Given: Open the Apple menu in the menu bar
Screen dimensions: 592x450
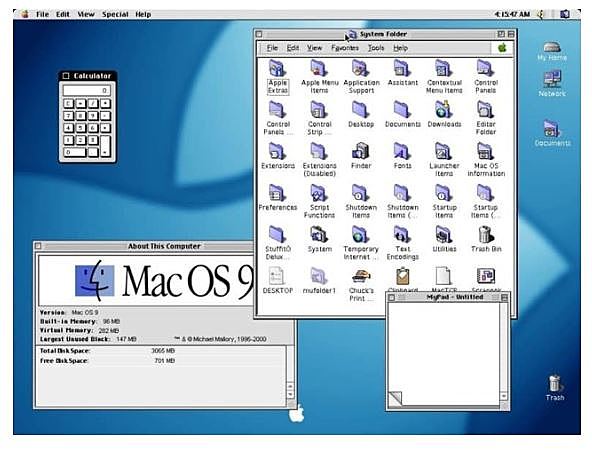Looking at the screenshot, I should (x=25, y=14).
